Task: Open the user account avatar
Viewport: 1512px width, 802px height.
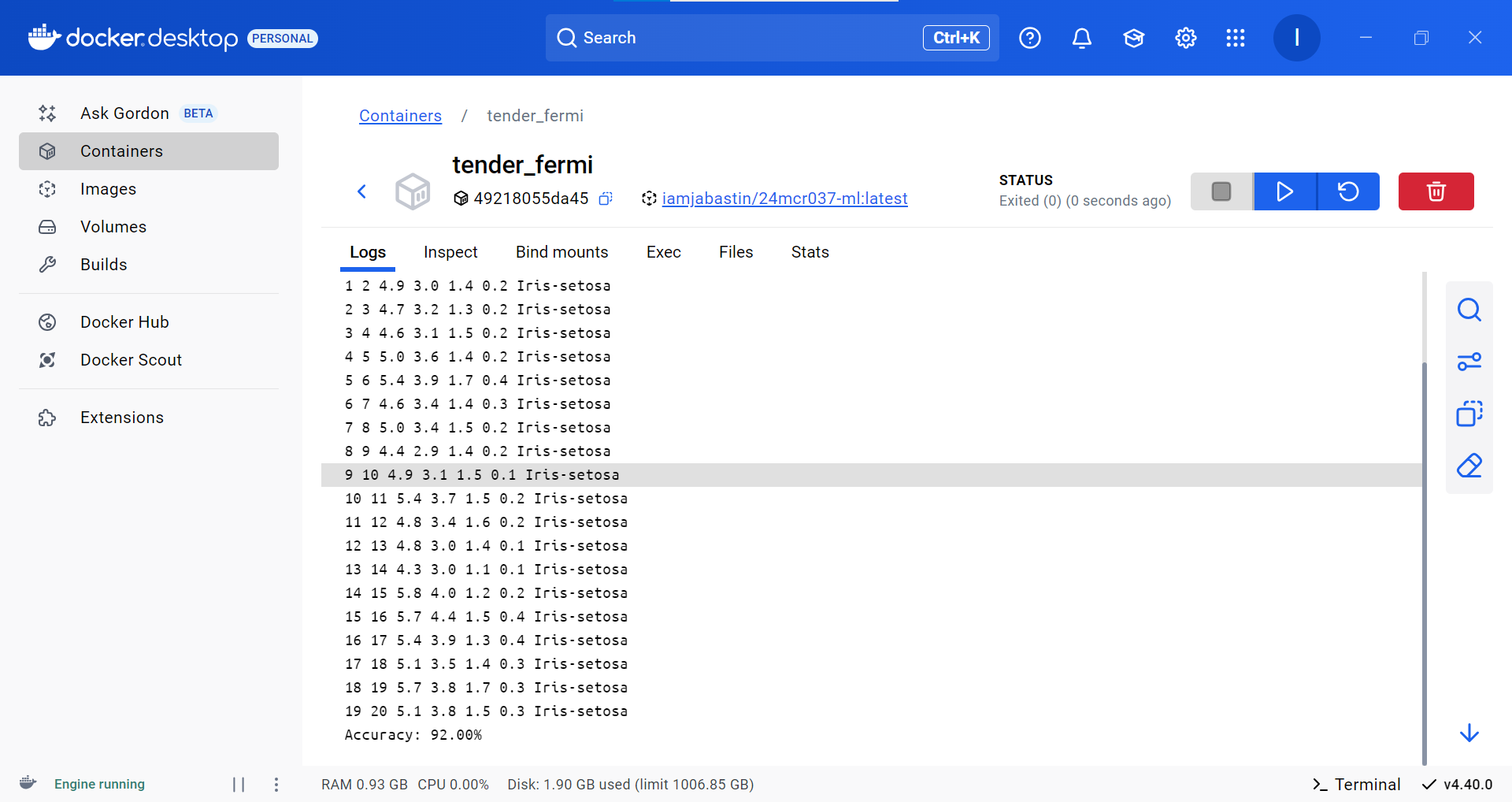Action: point(1297,38)
